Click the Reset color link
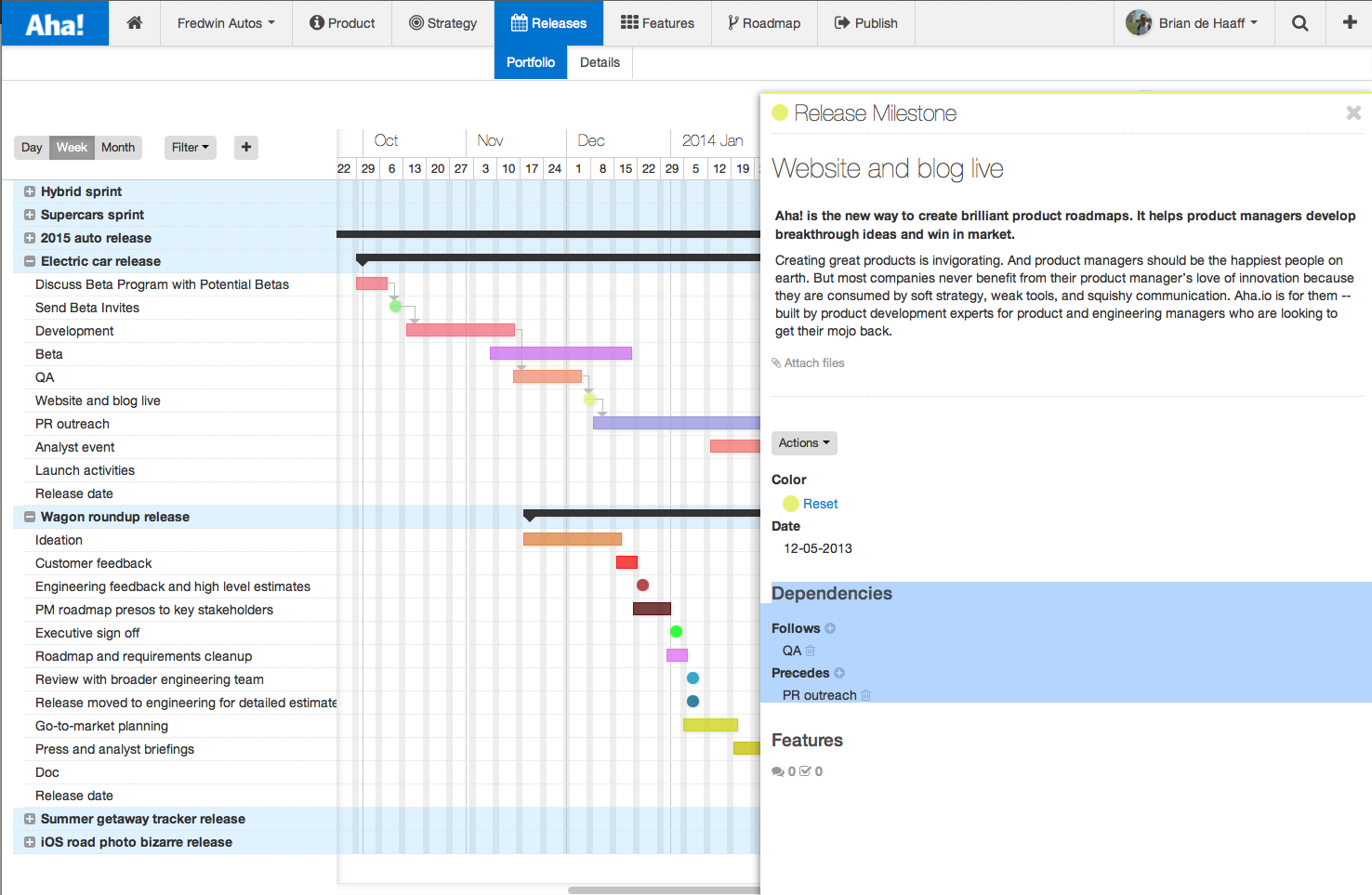The width and height of the screenshot is (1372, 895). (820, 504)
